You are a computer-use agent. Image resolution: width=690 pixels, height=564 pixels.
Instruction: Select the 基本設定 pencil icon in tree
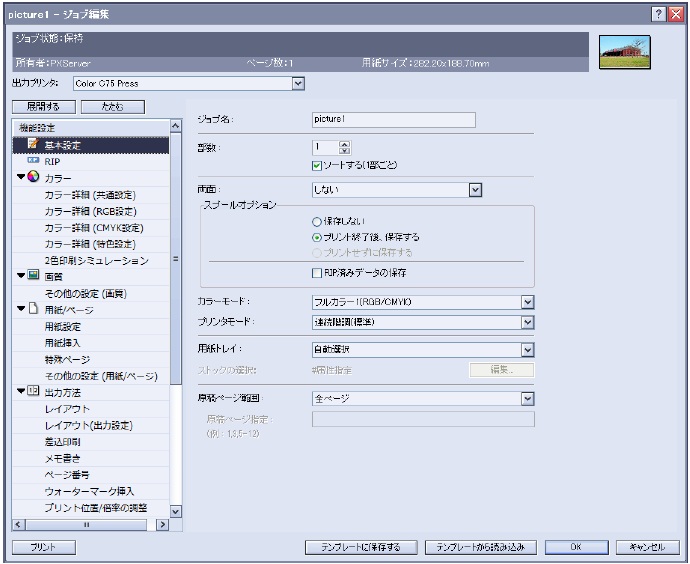click(x=32, y=145)
